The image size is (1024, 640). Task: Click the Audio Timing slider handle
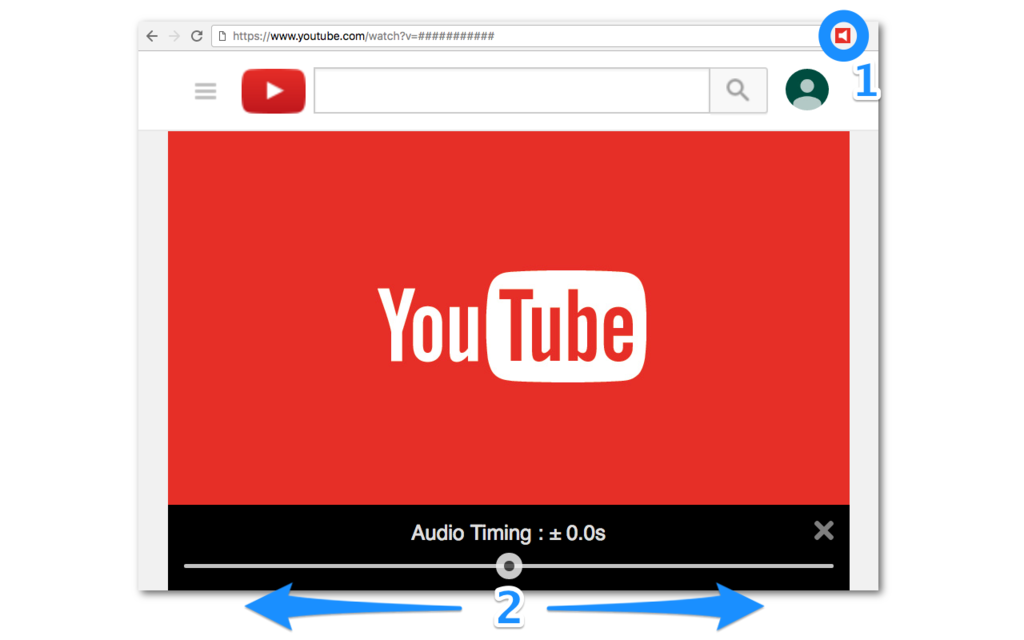tap(509, 566)
